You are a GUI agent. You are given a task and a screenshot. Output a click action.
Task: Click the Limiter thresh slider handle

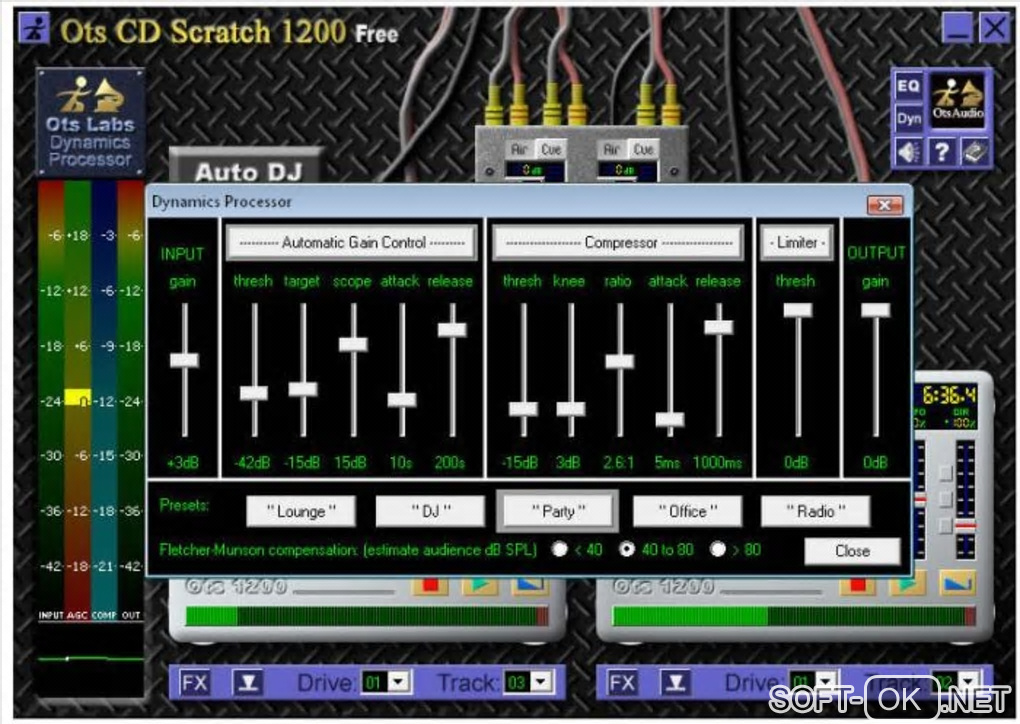click(798, 310)
